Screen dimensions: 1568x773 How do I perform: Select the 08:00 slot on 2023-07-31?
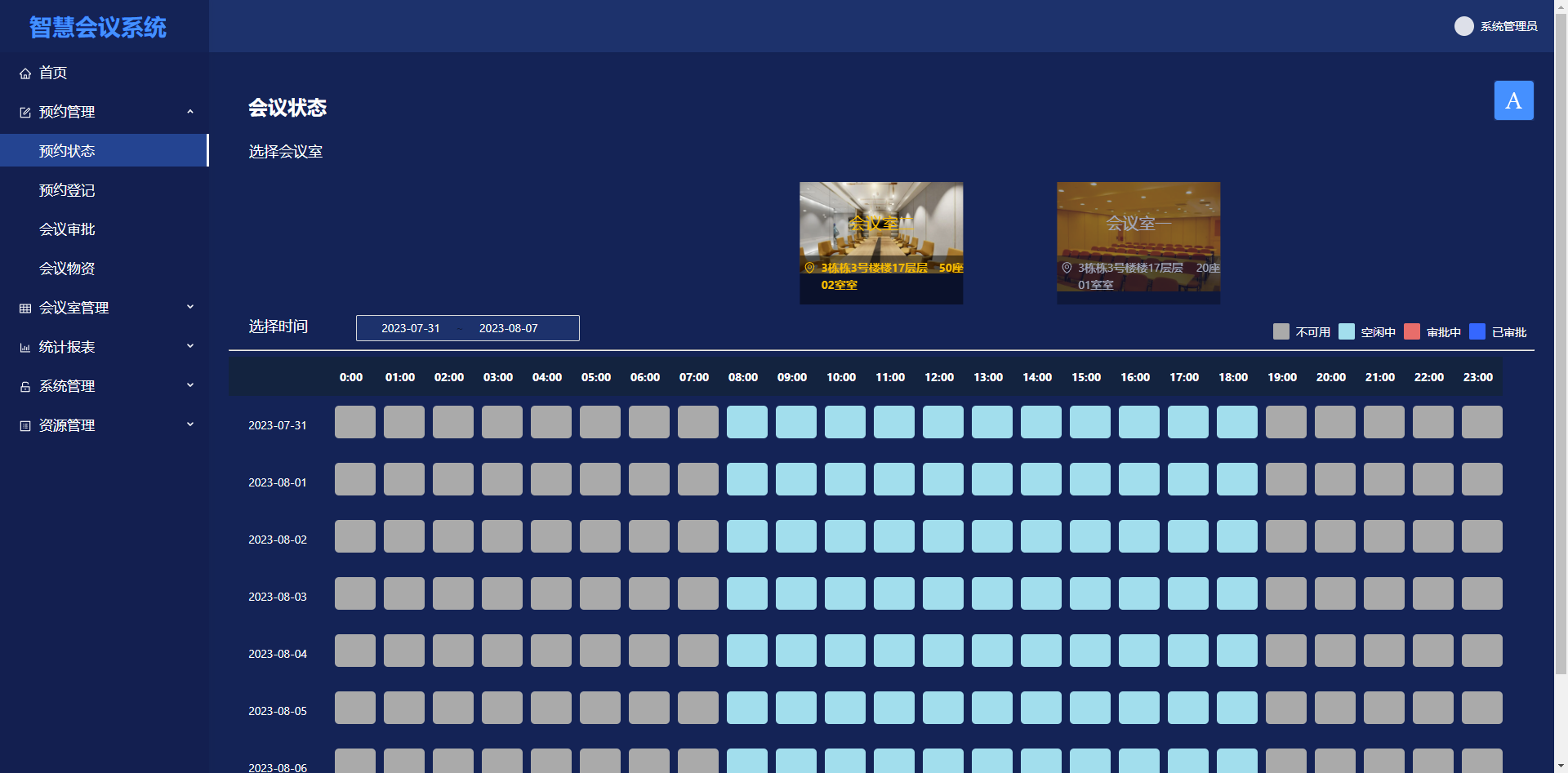pos(747,422)
